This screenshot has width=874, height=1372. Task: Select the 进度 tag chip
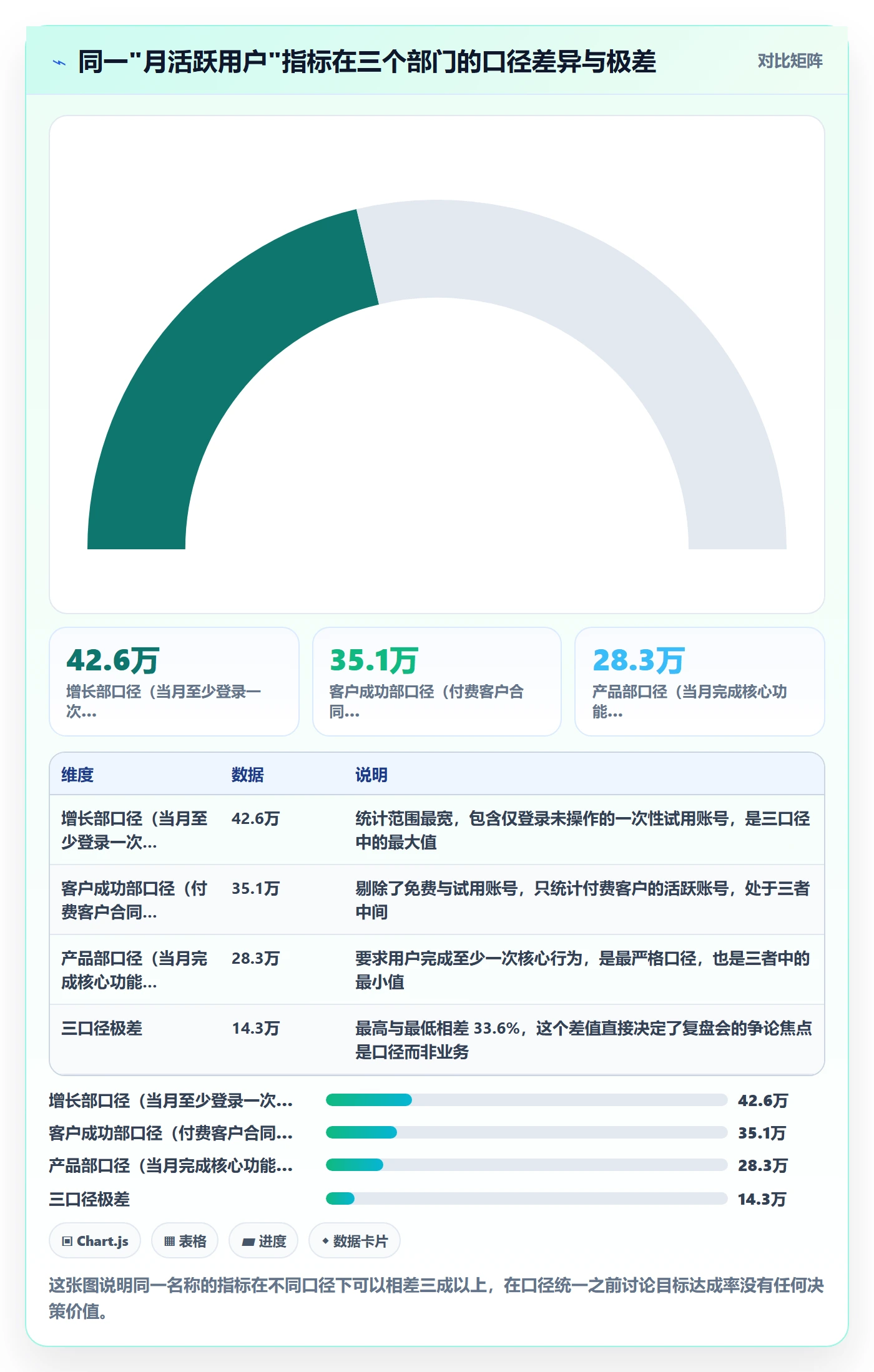(263, 1241)
